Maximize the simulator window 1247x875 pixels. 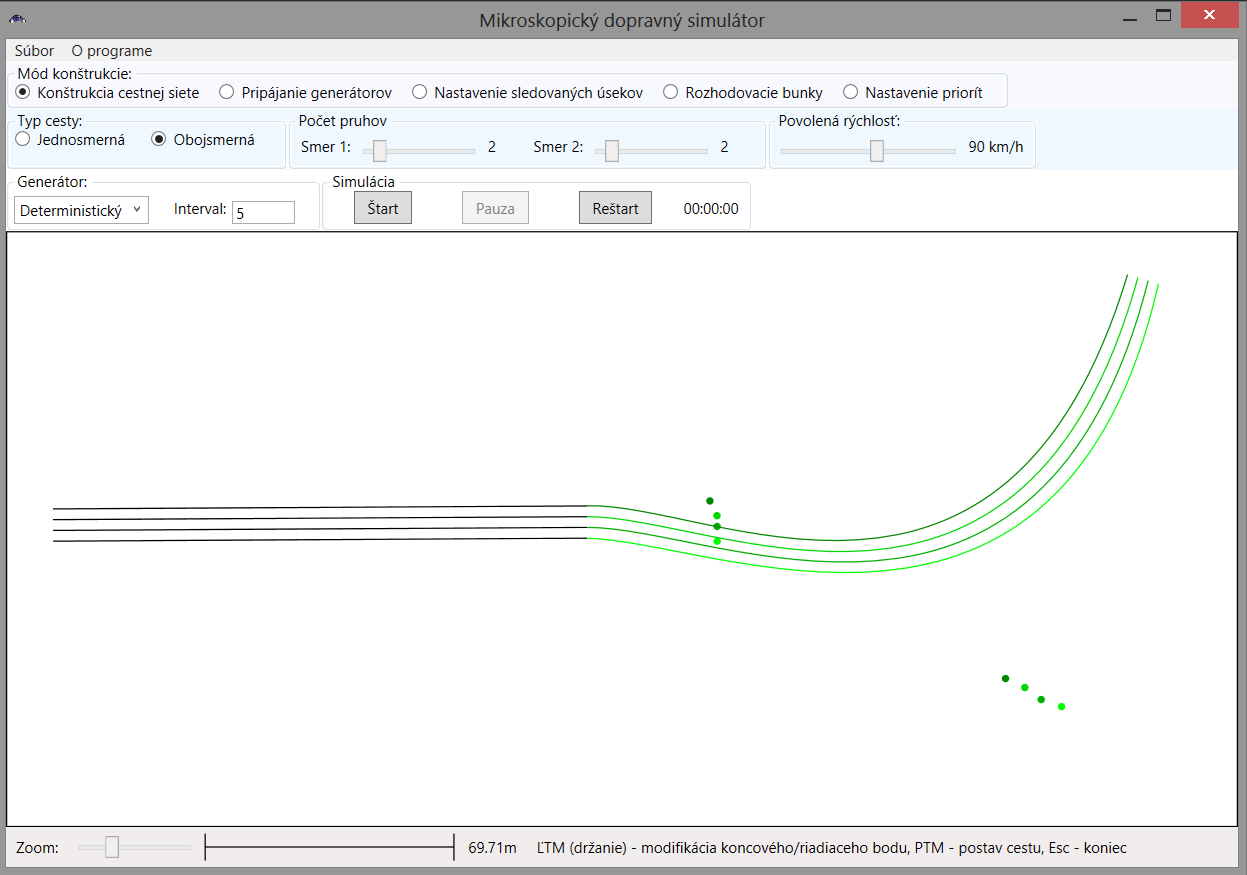(1163, 16)
